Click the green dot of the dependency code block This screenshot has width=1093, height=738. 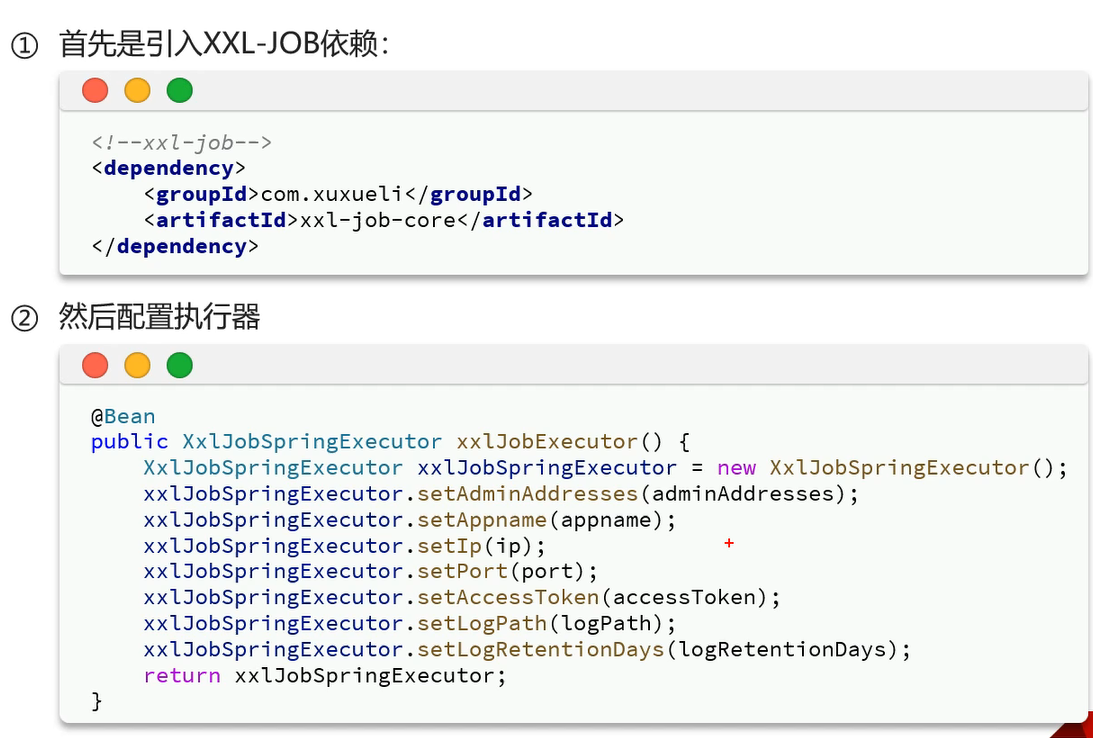click(x=180, y=91)
